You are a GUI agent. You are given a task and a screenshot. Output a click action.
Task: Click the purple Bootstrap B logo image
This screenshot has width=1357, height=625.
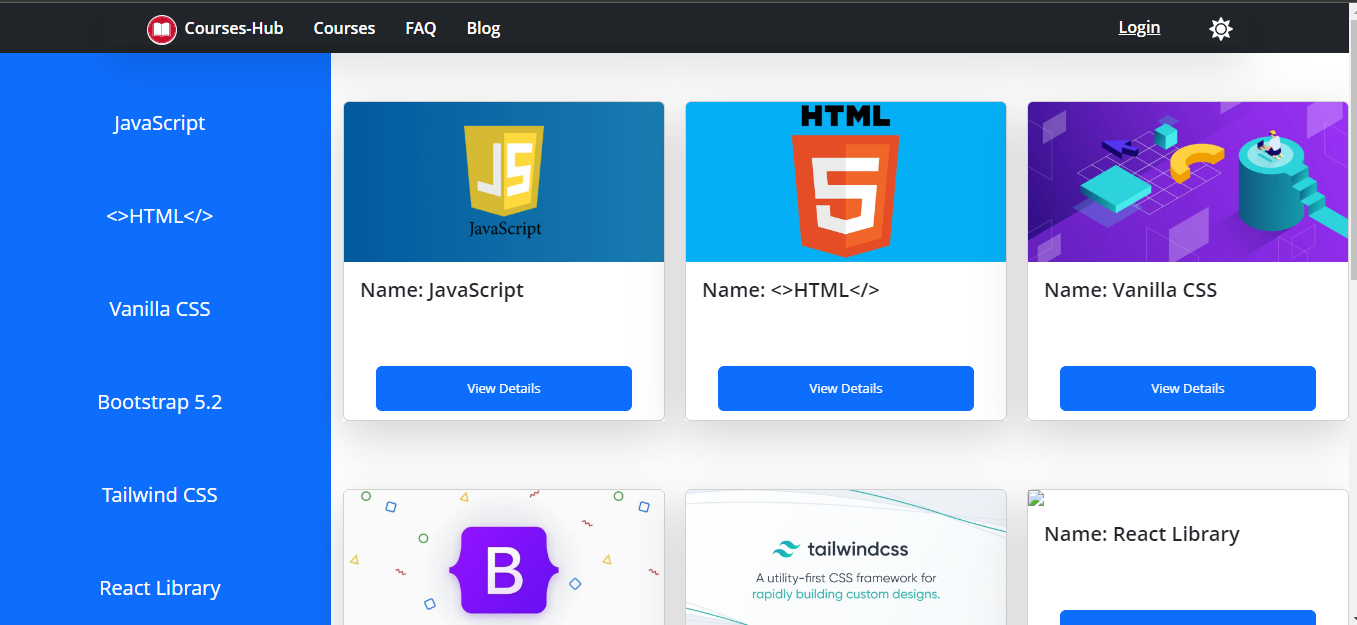[x=504, y=568]
